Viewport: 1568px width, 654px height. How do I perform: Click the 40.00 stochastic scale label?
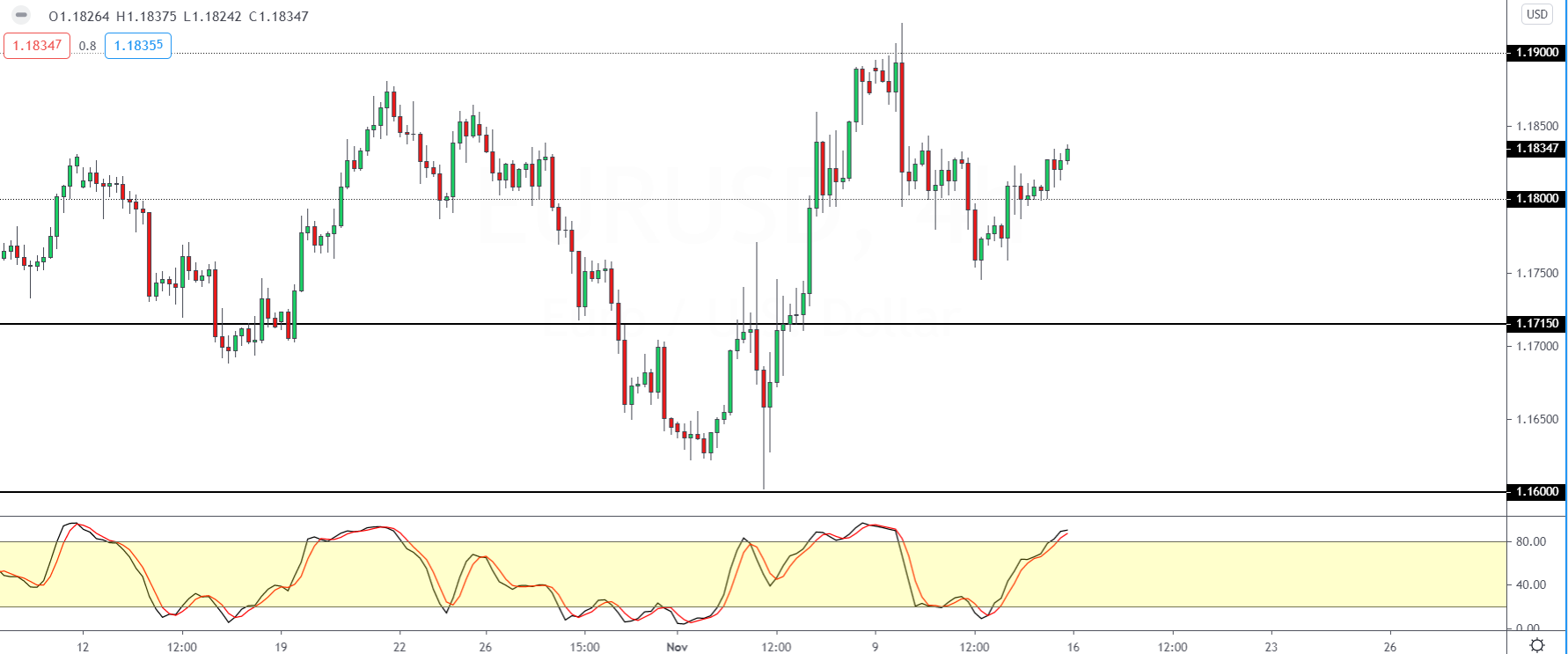coord(1531,584)
